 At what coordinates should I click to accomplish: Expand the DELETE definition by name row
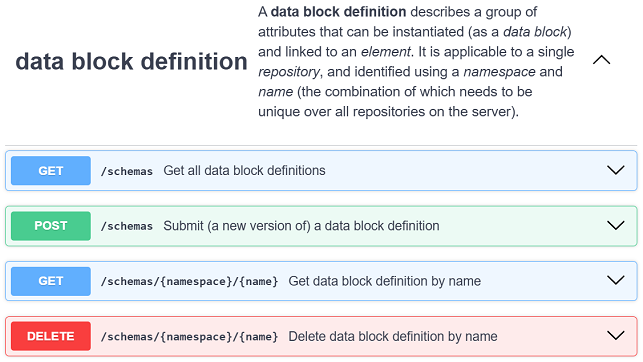[616, 336]
